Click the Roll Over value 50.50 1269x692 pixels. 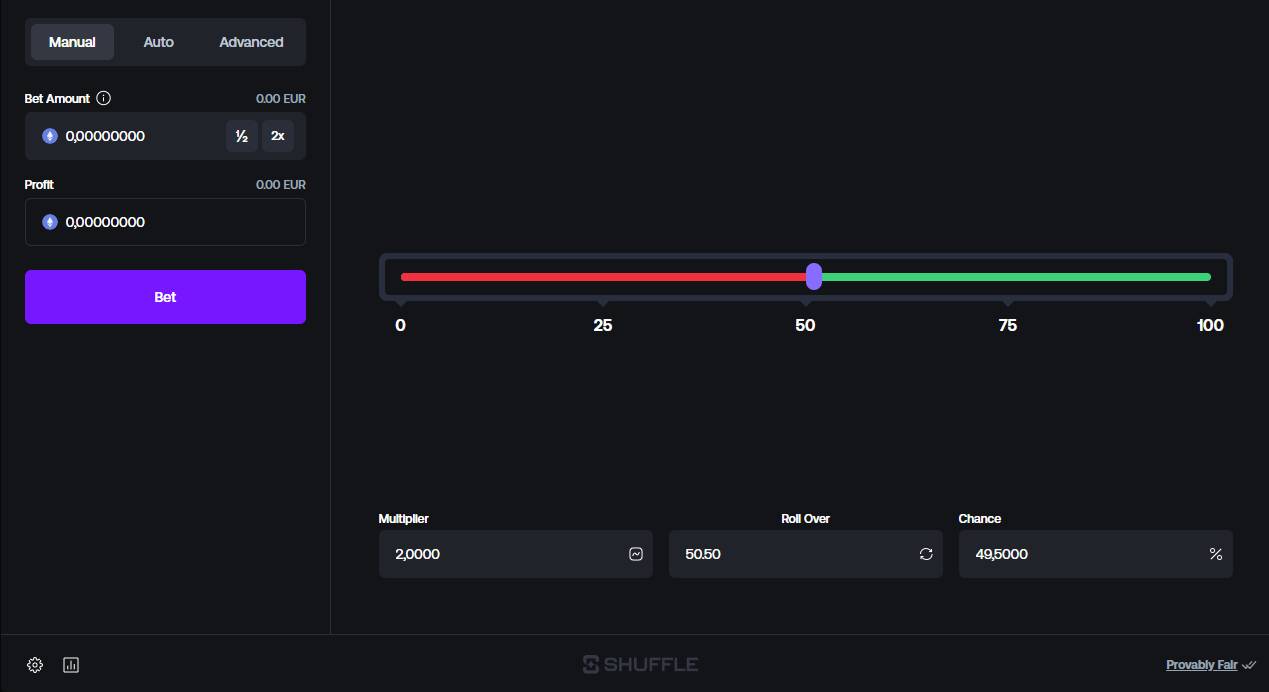coord(703,554)
